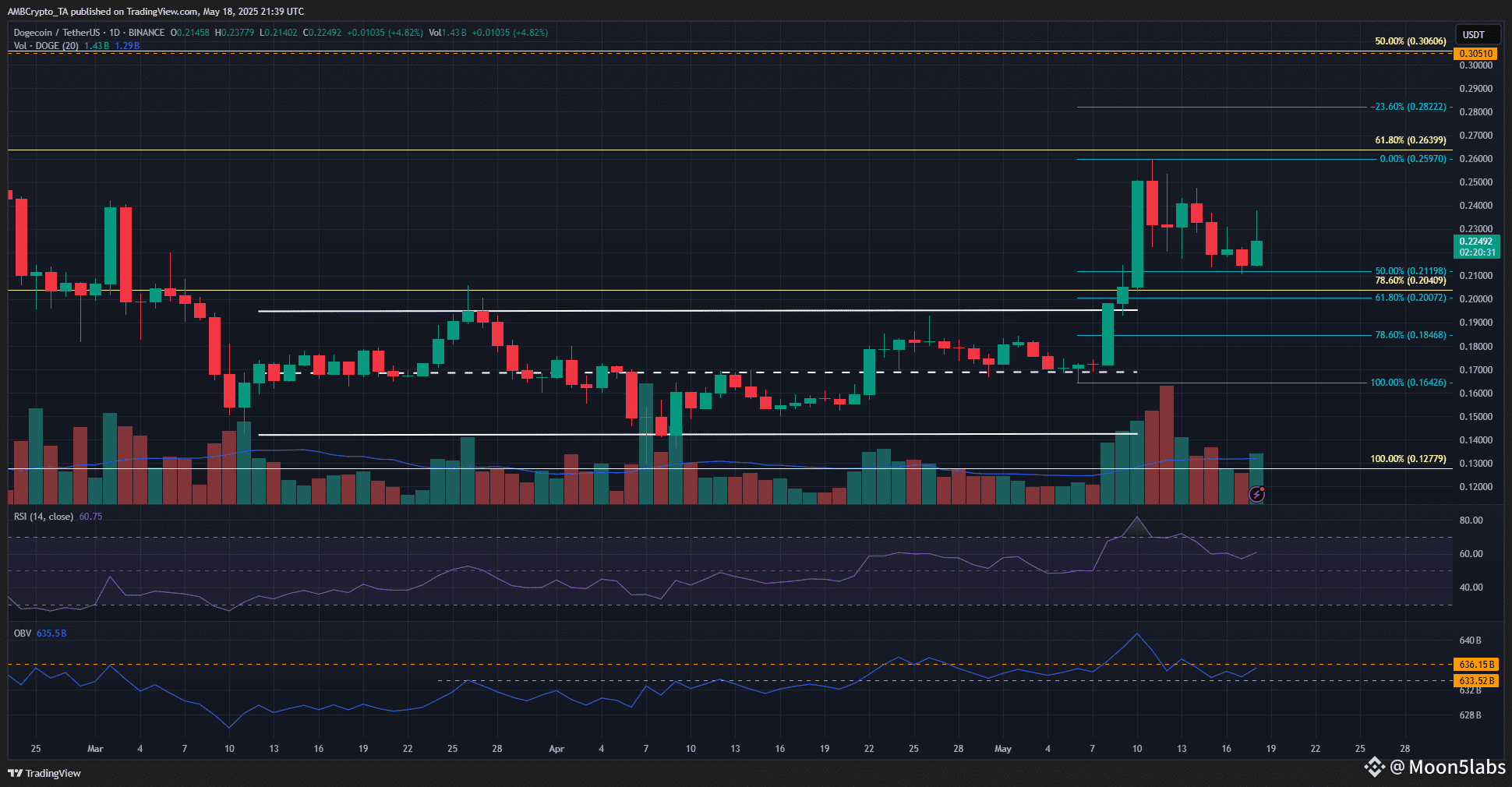Click the OBV value 635.5 B

[51, 633]
